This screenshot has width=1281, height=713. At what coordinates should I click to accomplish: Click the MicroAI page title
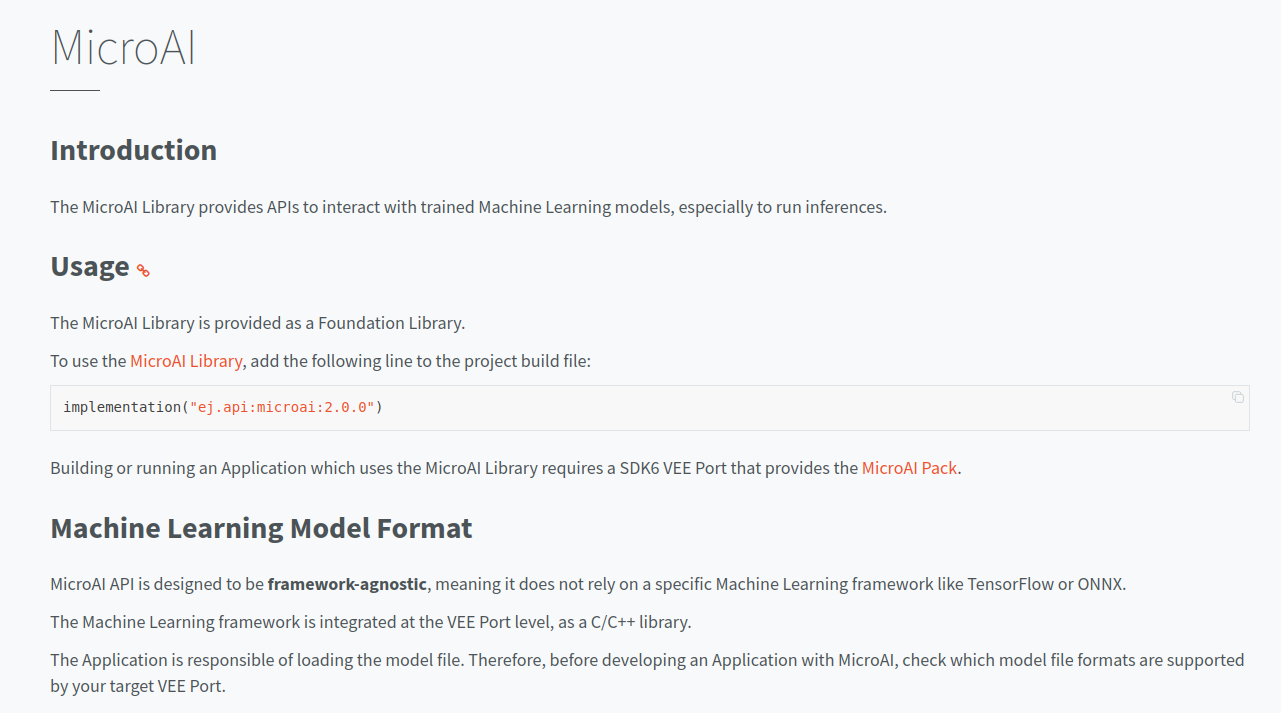pyautogui.click(x=123, y=47)
